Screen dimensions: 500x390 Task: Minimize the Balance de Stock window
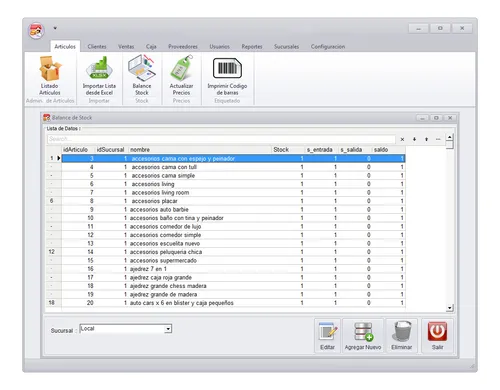[x=422, y=118]
